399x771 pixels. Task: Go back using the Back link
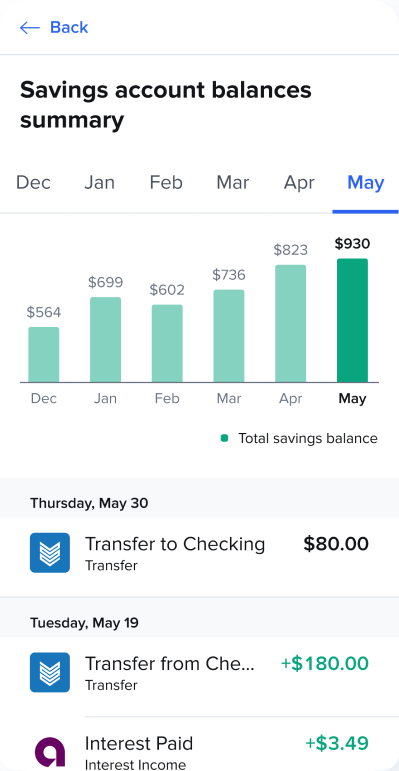point(54,28)
